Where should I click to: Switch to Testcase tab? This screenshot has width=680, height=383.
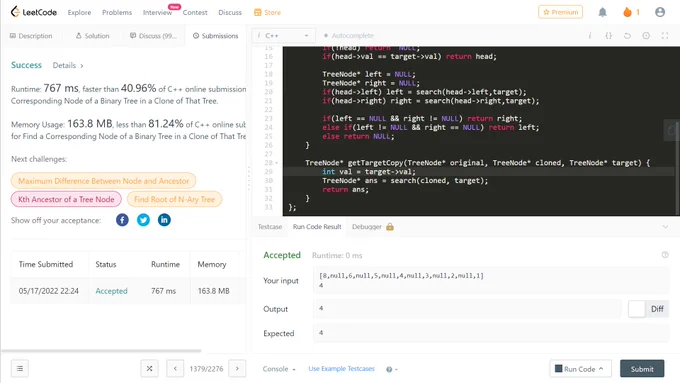pyautogui.click(x=270, y=227)
